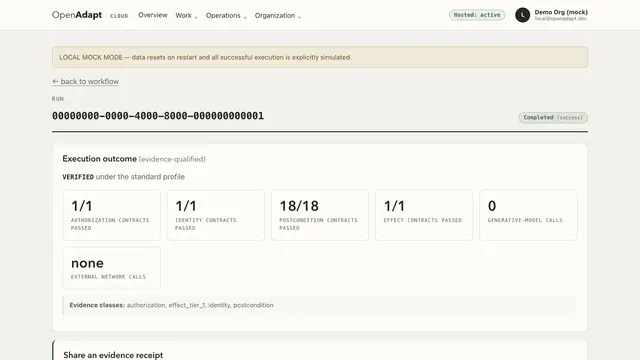Click the Completed (success) status badge
The height and width of the screenshot is (360, 640).
pos(553,118)
